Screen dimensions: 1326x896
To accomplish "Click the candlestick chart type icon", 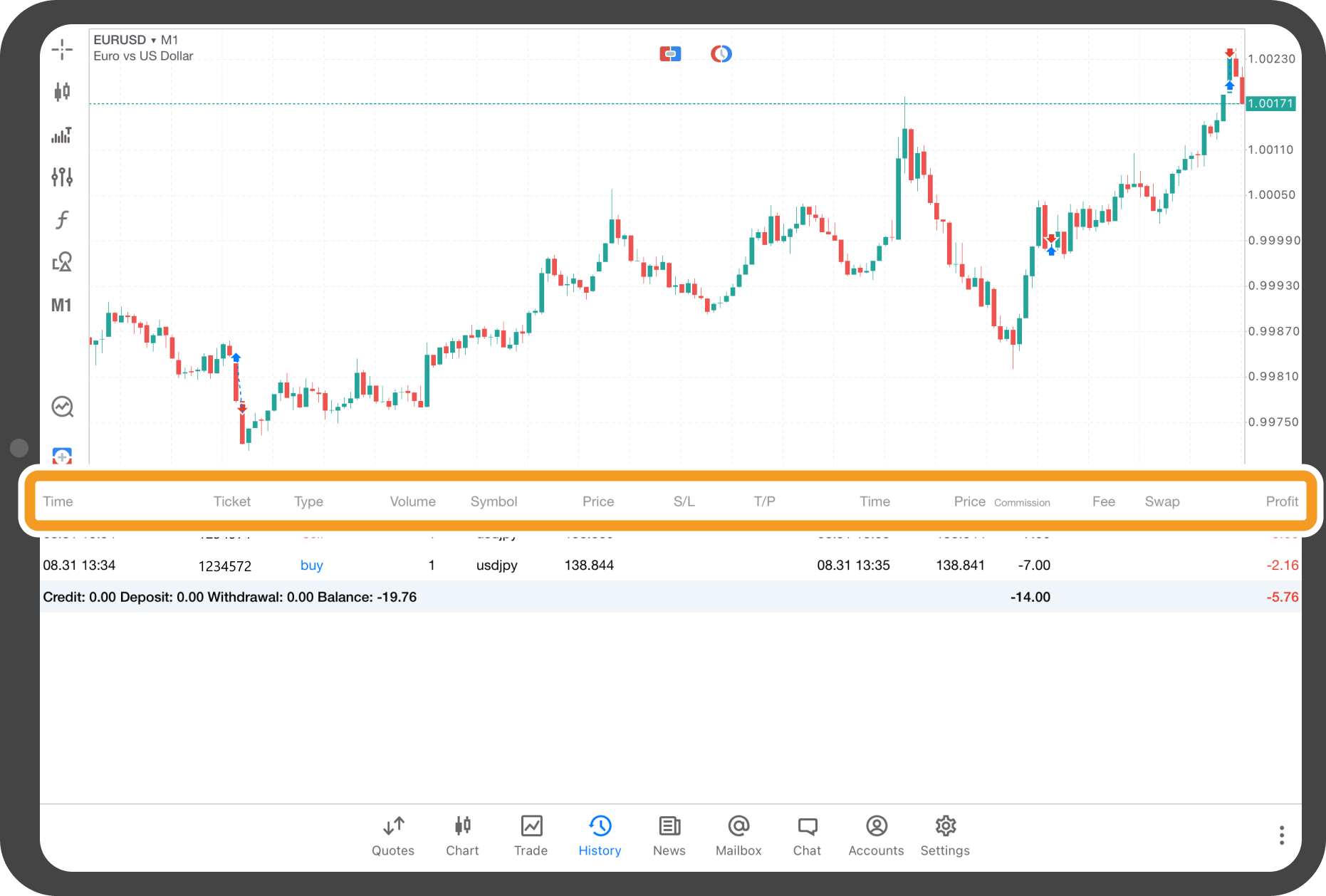I will point(62,91).
